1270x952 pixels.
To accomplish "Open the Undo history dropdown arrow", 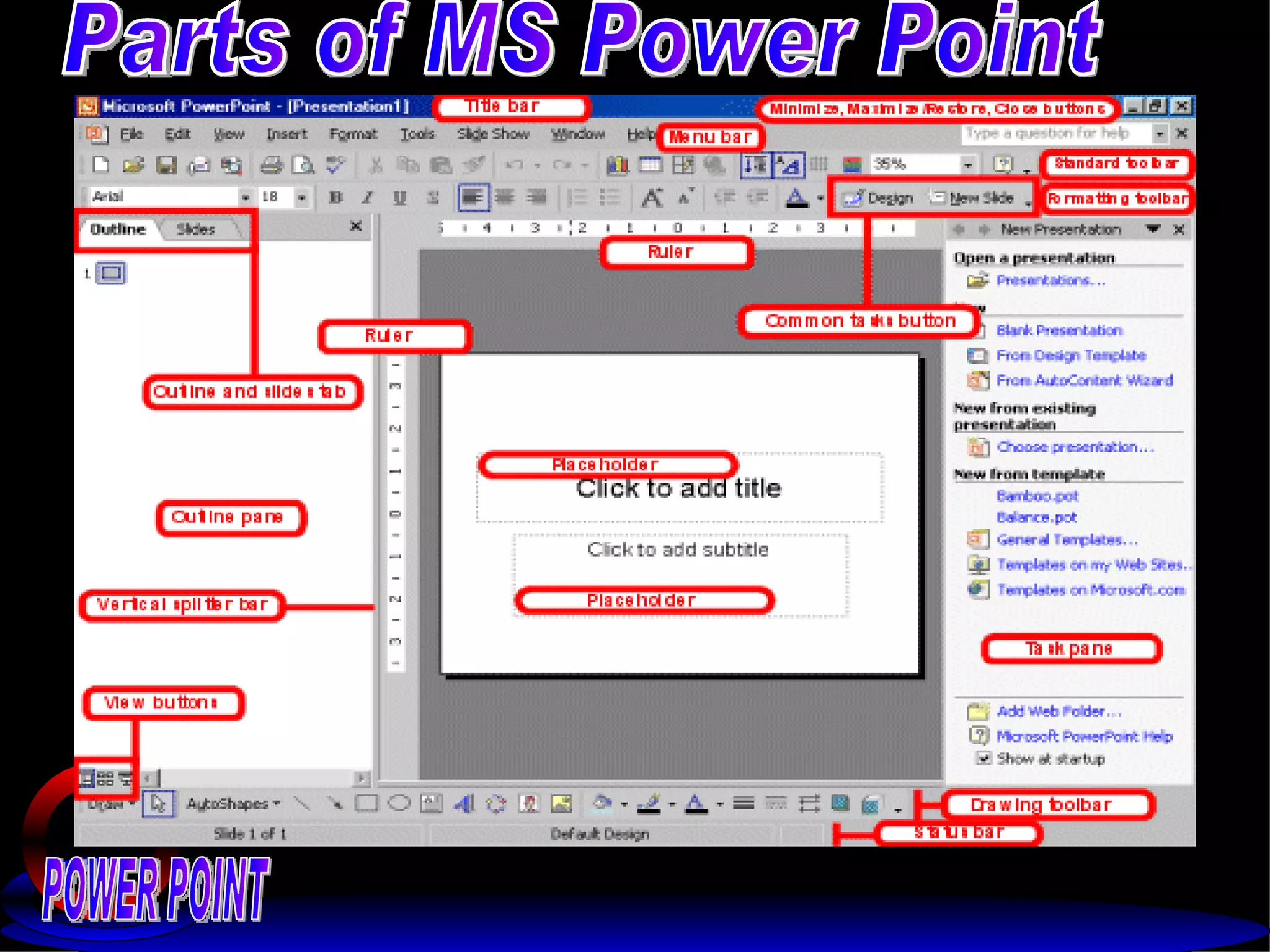I will point(537,165).
